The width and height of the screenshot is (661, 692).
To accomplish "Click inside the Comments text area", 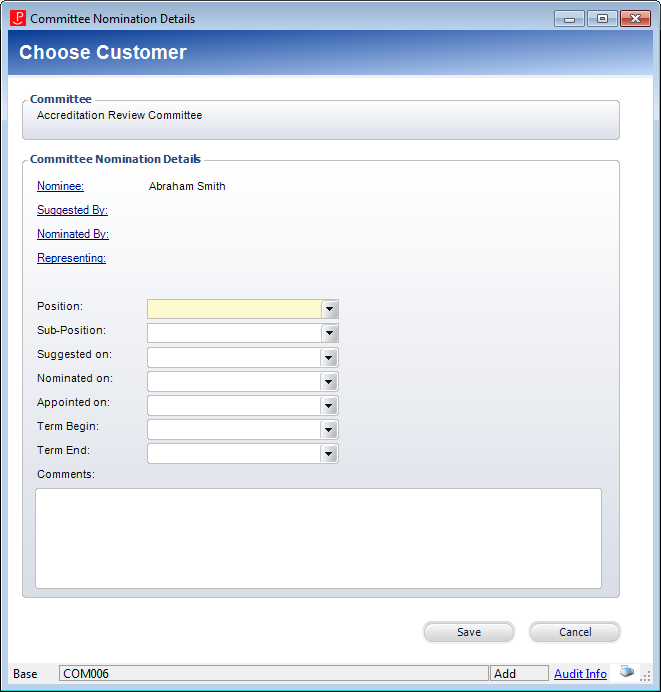I will click(x=318, y=538).
